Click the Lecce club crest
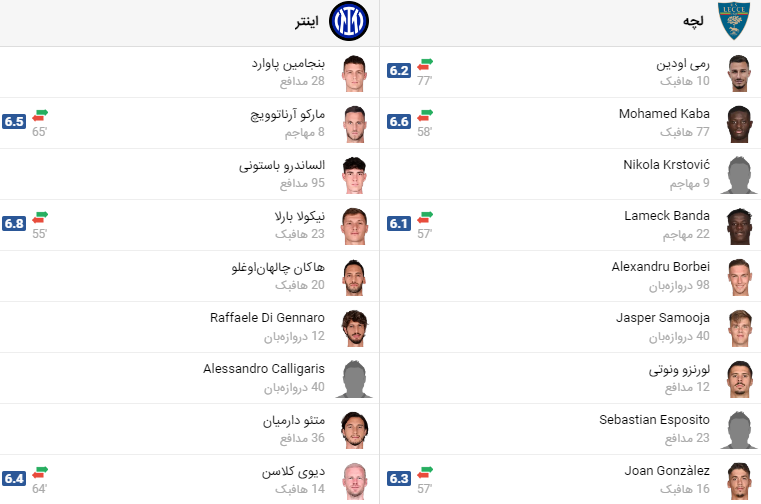The height and width of the screenshot is (504, 761). [734, 21]
